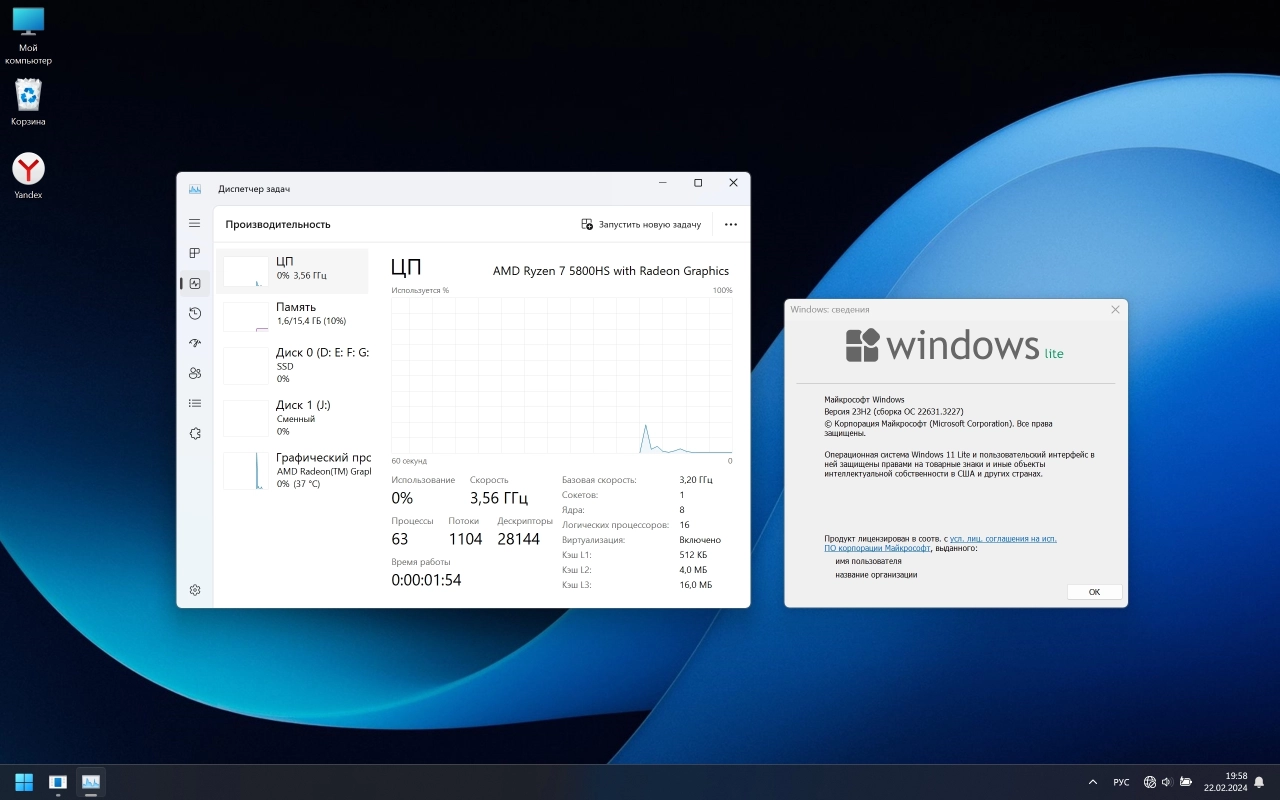The height and width of the screenshot is (800, 1280).
Task: Click the Процессы count 63
Action: tap(400, 539)
